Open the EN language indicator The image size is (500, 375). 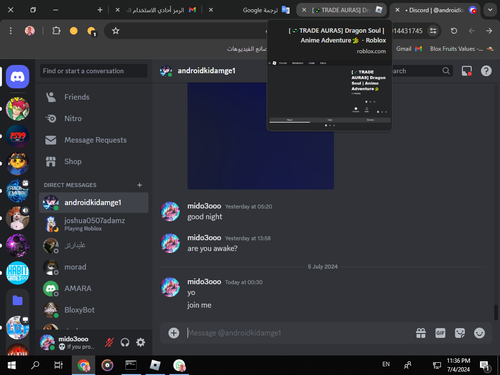(386, 364)
